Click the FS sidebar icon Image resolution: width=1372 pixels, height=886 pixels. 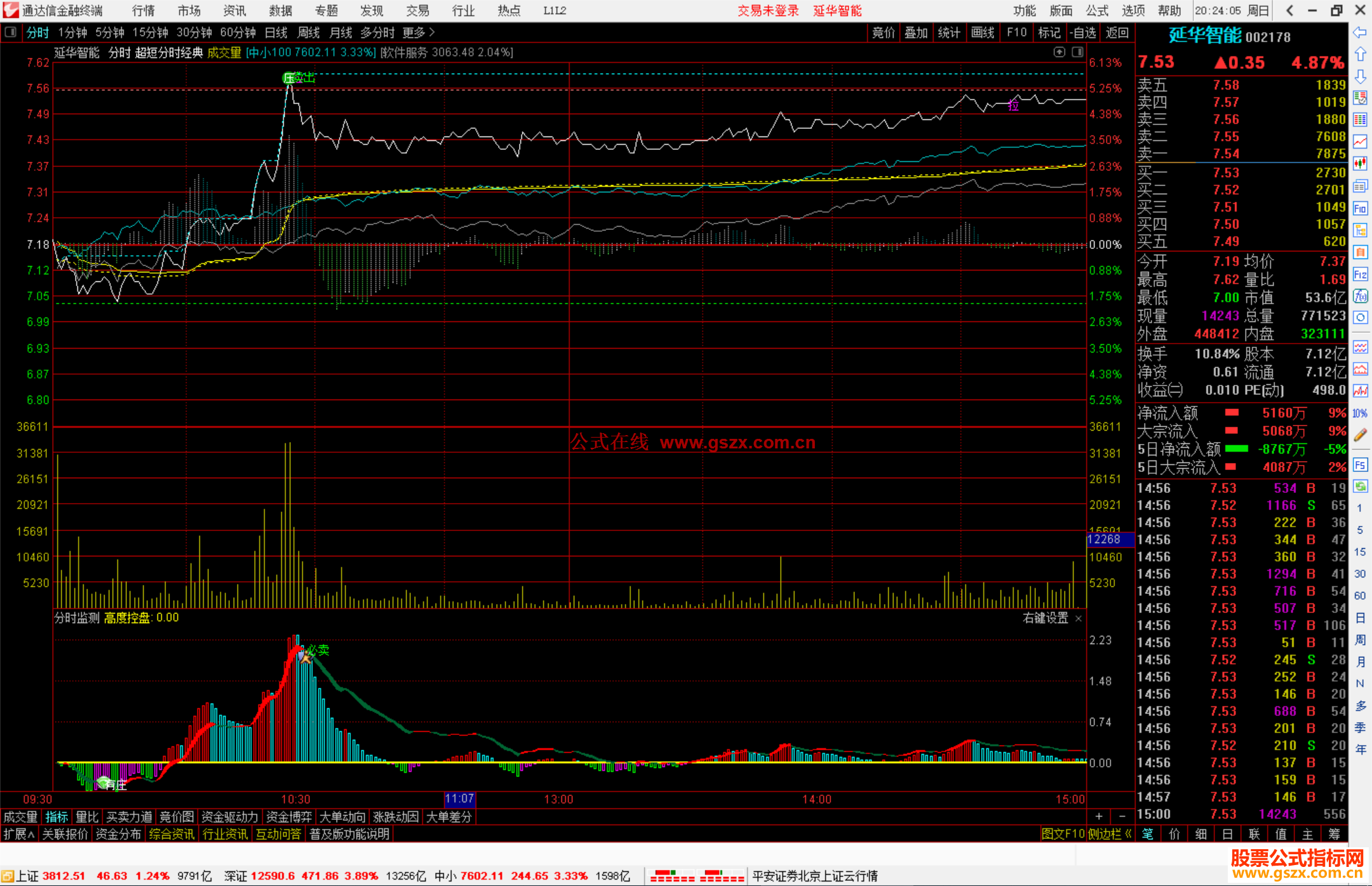click(1360, 464)
